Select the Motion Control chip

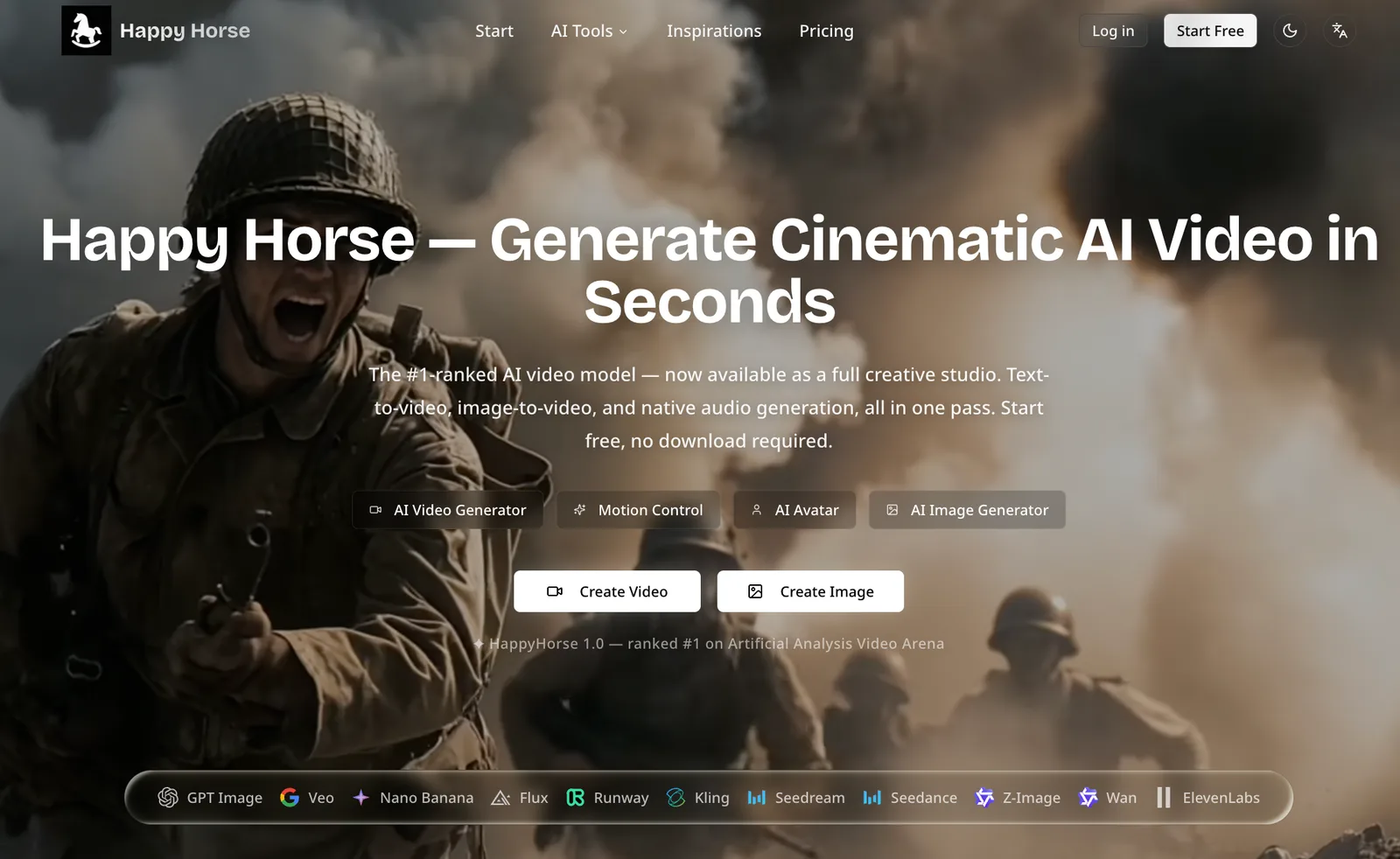[639, 510]
